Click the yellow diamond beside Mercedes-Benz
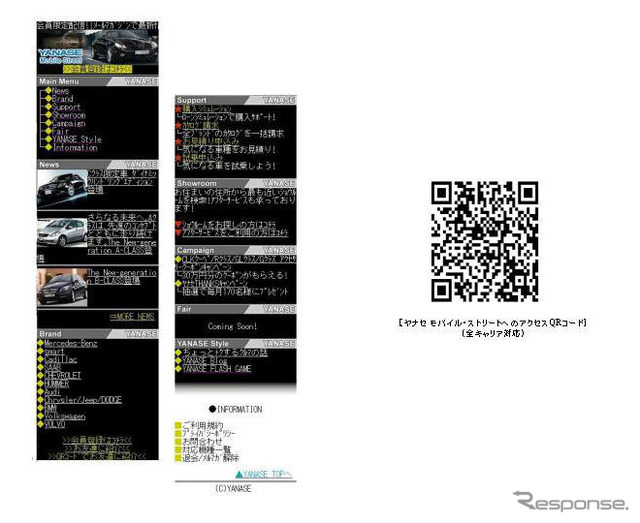The height and width of the screenshot is (523, 640). [x=40, y=343]
